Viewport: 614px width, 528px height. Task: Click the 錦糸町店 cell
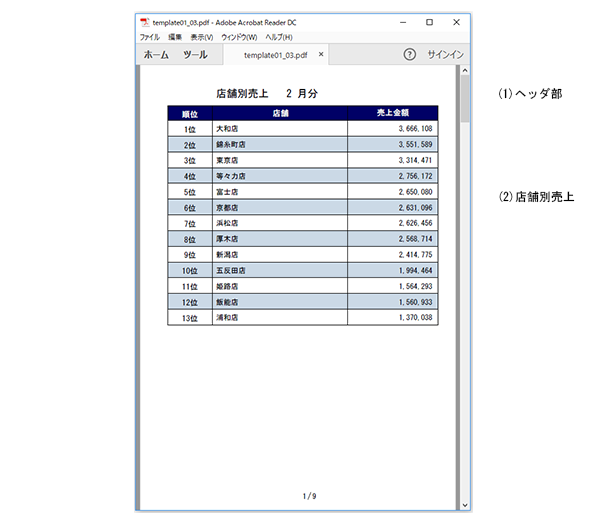(280, 145)
